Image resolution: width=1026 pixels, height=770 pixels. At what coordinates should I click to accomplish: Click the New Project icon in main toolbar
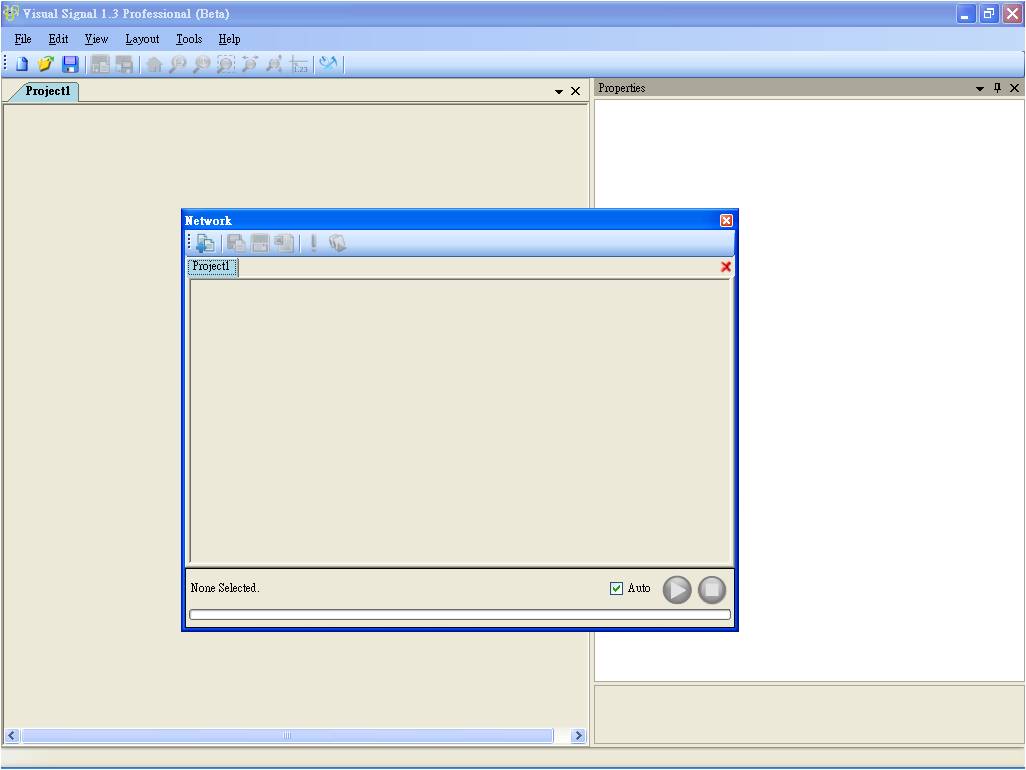pyautogui.click(x=21, y=64)
